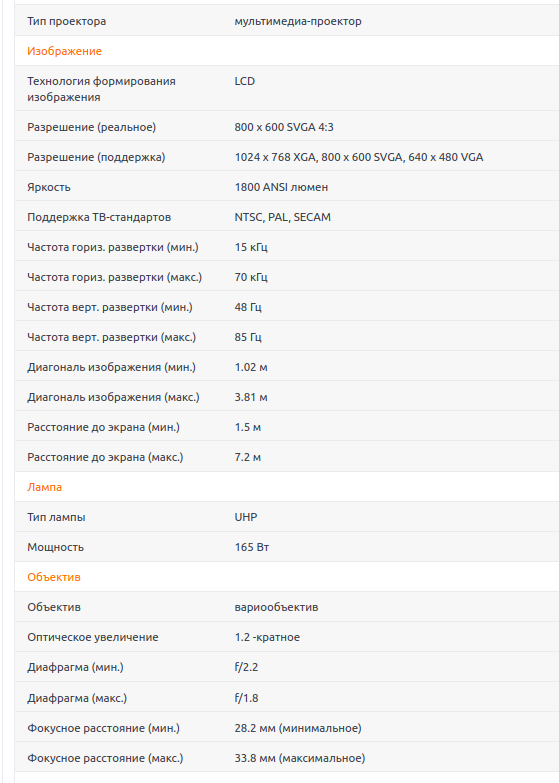The width and height of the screenshot is (559, 783).
Task: Click the Лампа section header
Action: tap(44, 487)
